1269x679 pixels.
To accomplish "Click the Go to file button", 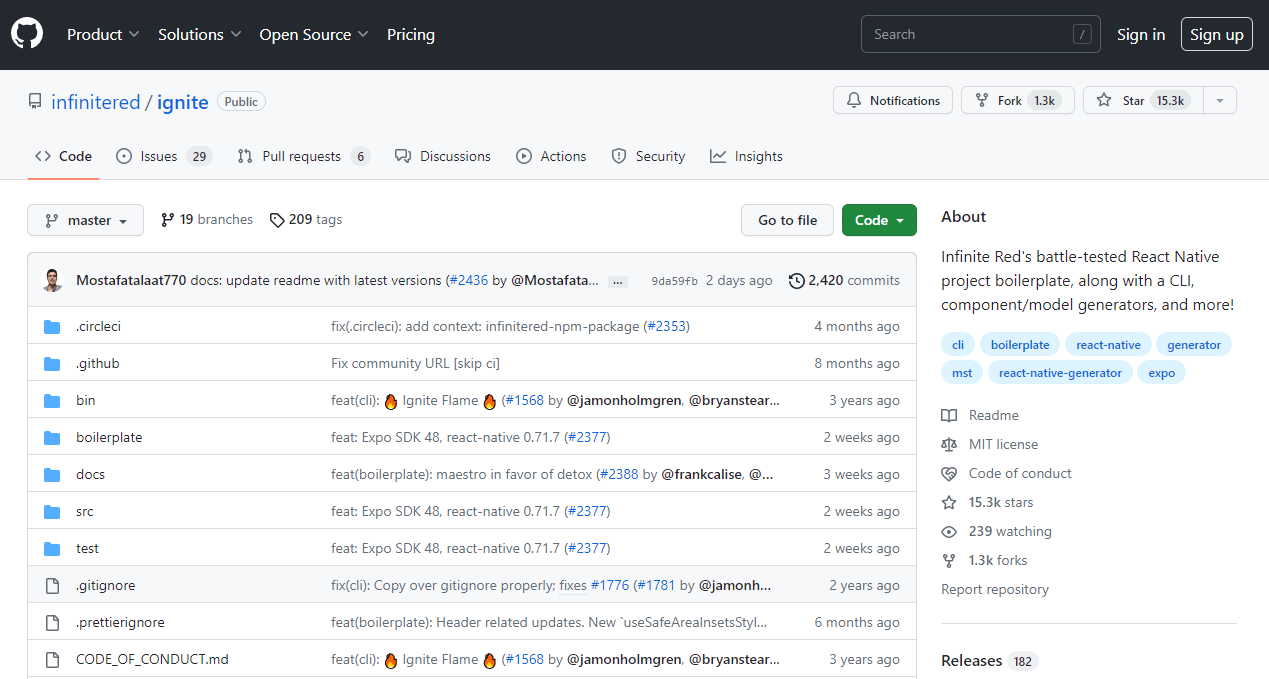I will coord(787,220).
